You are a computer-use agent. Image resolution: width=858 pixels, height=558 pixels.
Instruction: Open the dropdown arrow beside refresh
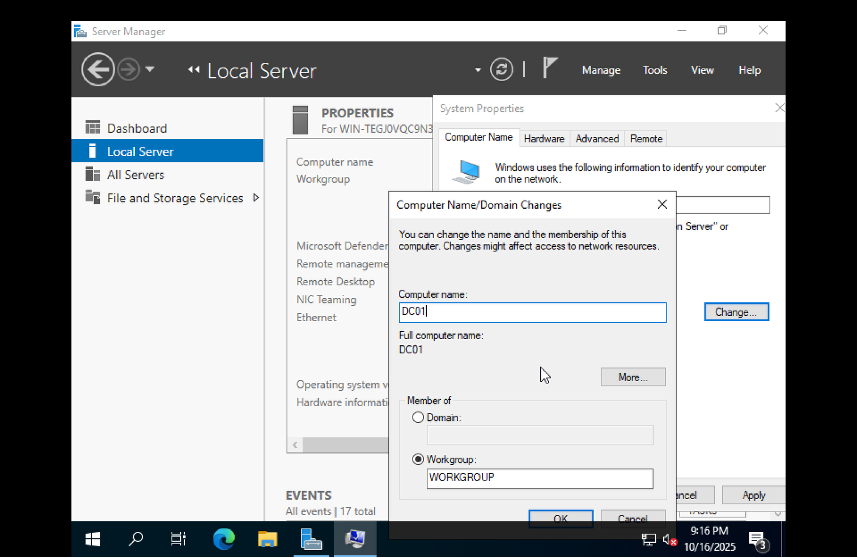(x=478, y=70)
